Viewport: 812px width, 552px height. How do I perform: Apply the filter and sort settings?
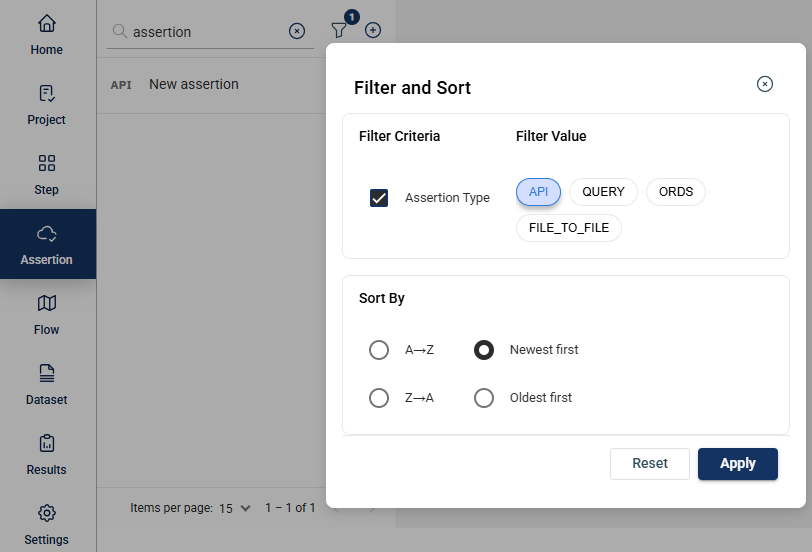pyautogui.click(x=737, y=463)
